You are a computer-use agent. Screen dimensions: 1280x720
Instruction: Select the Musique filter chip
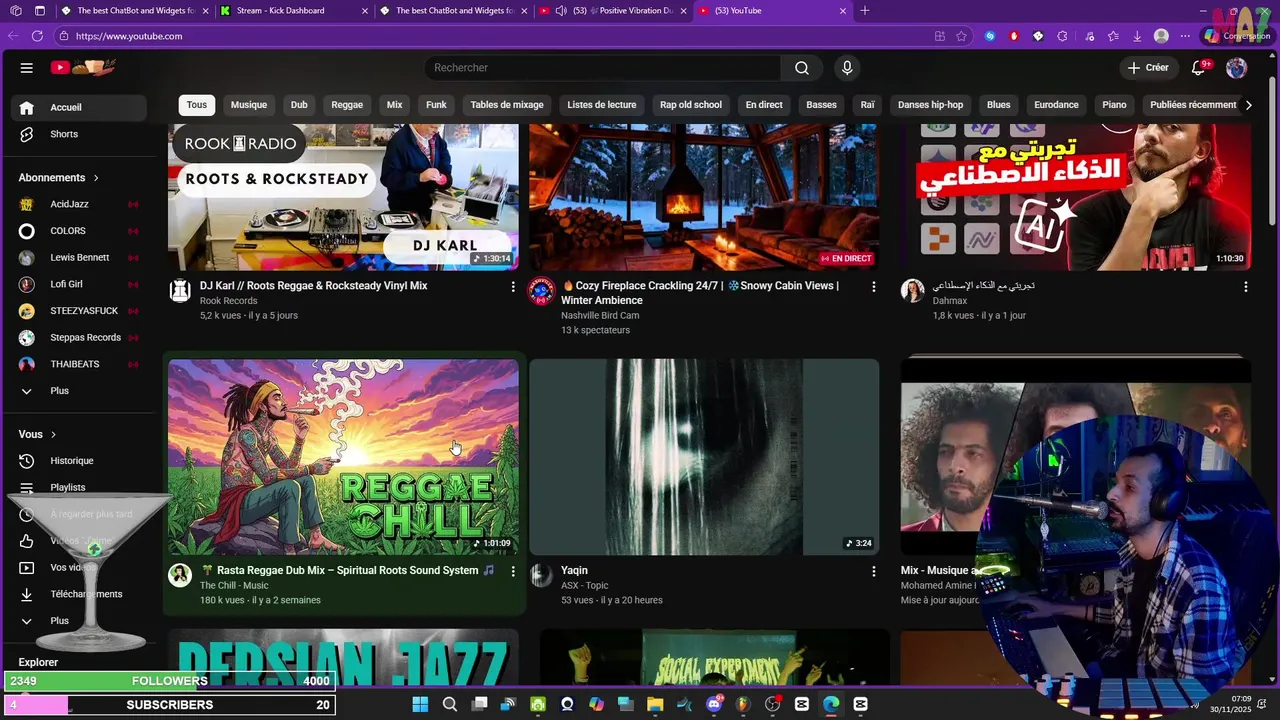pos(249,105)
